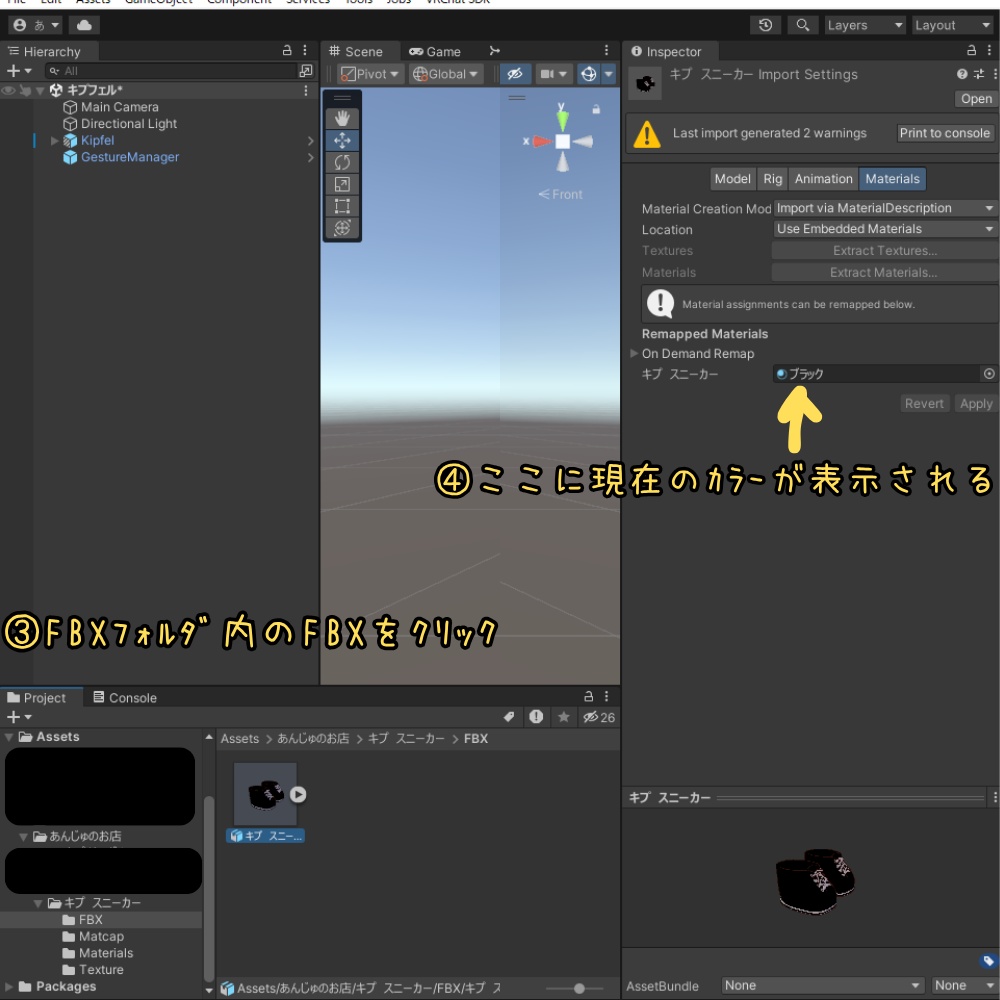This screenshot has width=1000, height=1000.
Task: Expand the On Demand Remap section
Action: pos(633,353)
